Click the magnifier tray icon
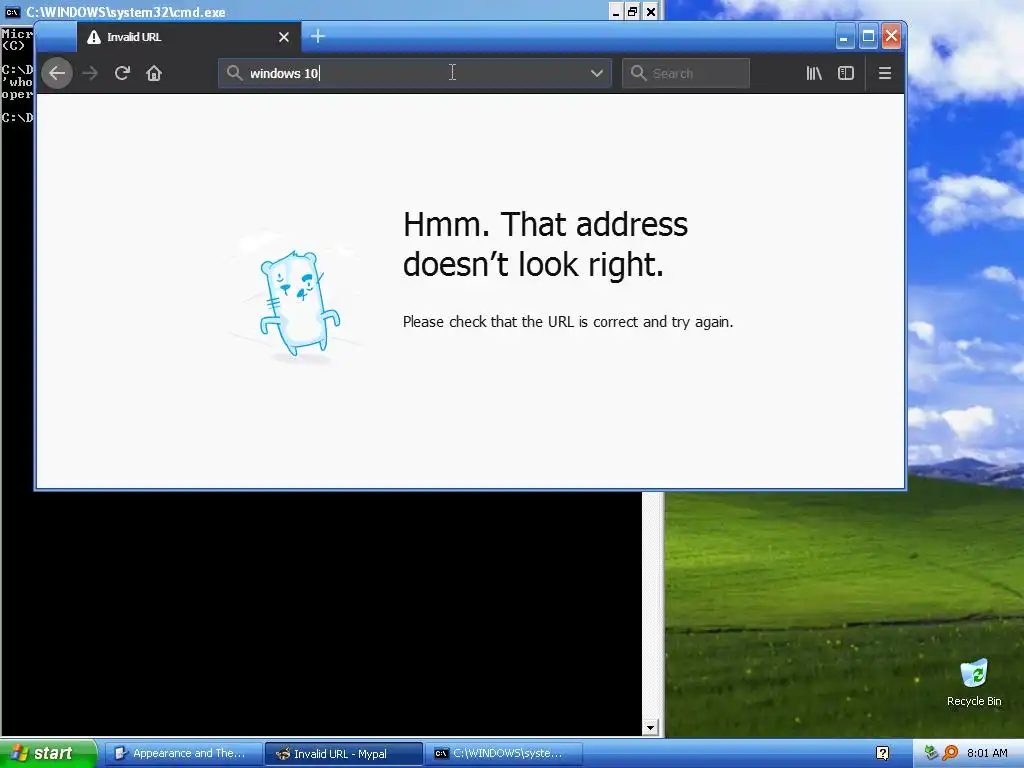The height and width of the screenshot is (768, 1024). (x=951, y=754)
